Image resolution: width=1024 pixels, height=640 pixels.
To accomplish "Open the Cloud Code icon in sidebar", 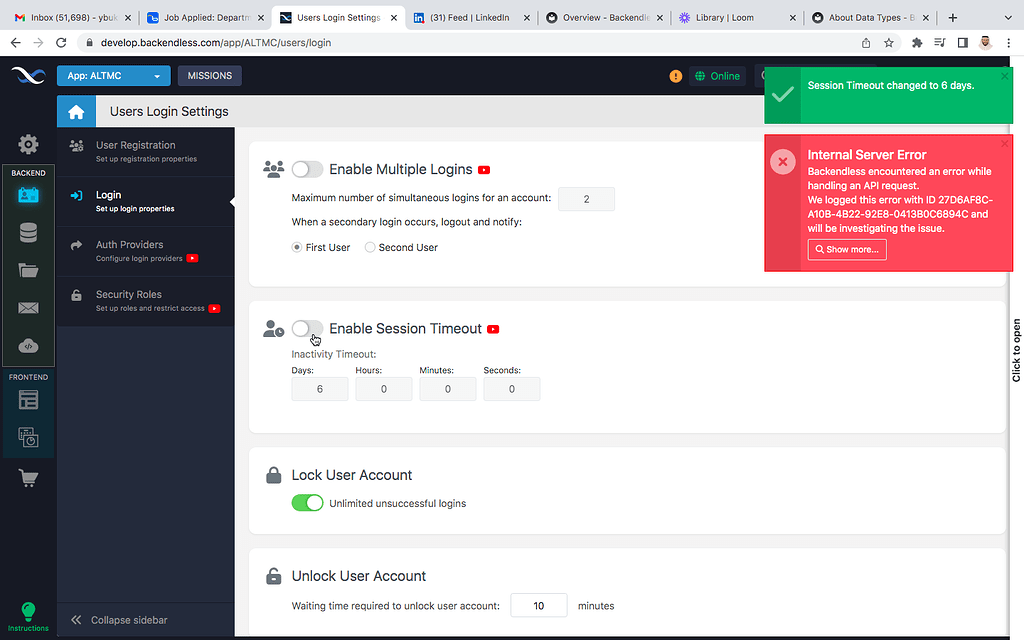I will (x=28, y=346).
